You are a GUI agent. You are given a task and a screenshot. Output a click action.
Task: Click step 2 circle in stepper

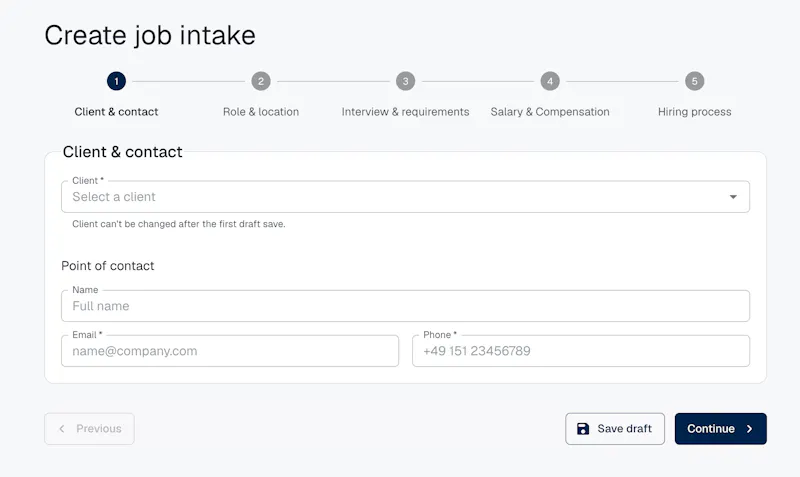pyautogui.click(x=261, y=81)
